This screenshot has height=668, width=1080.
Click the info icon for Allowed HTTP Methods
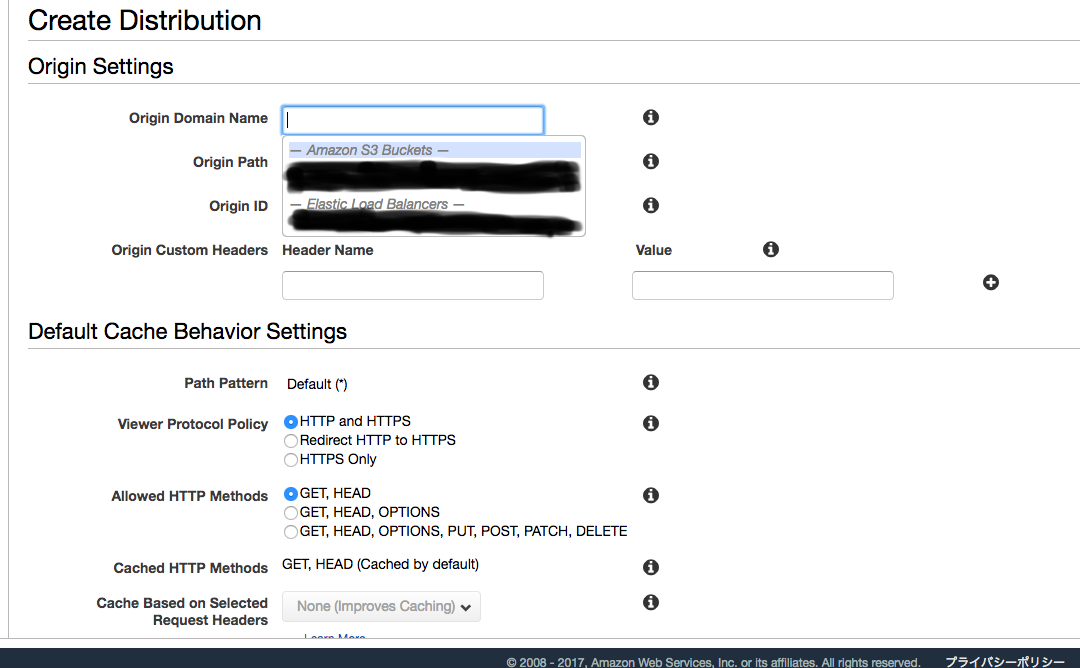651,495
